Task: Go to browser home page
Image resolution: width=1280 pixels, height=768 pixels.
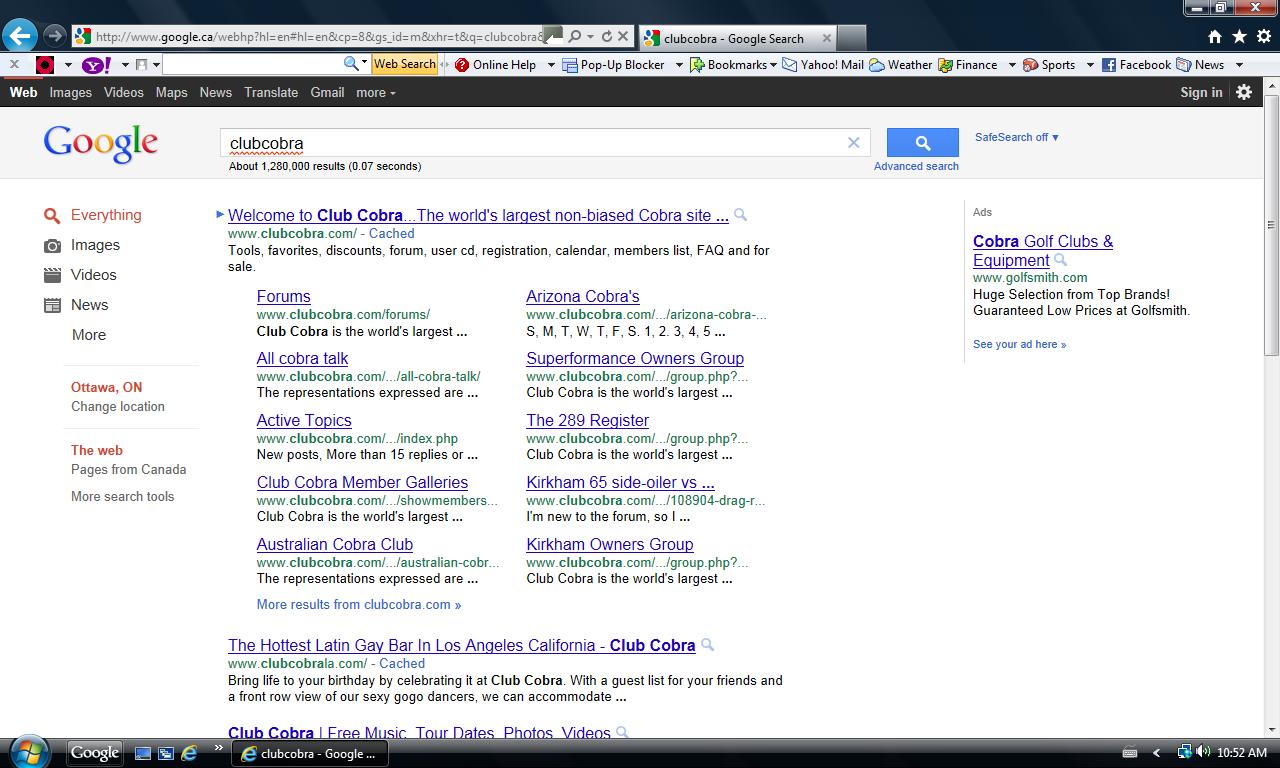Action: [1214, 34]
